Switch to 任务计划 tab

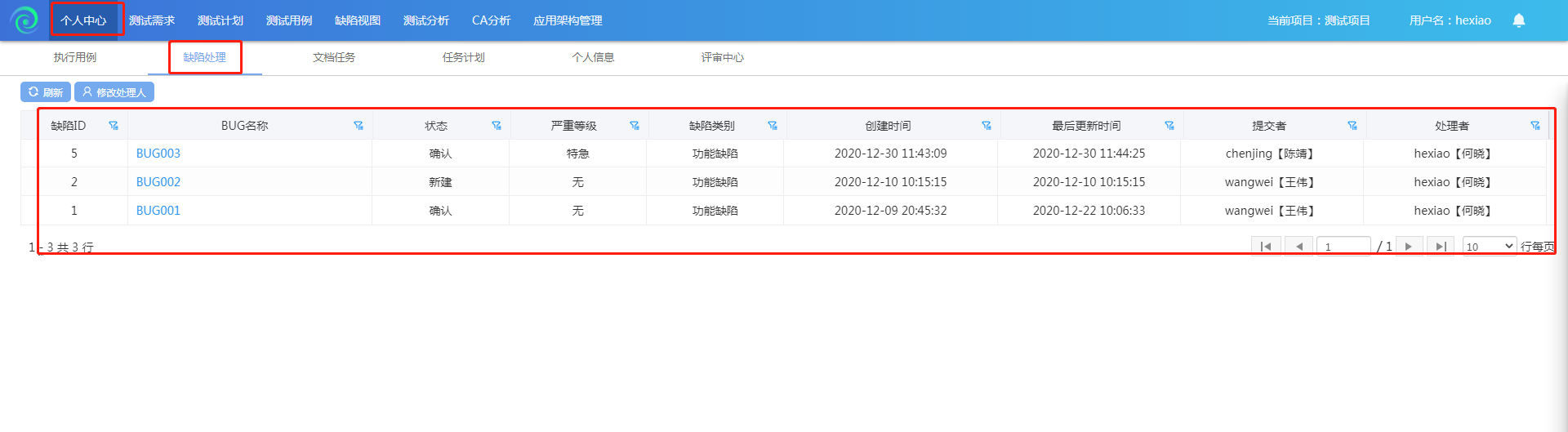click(x=464, y=57)
